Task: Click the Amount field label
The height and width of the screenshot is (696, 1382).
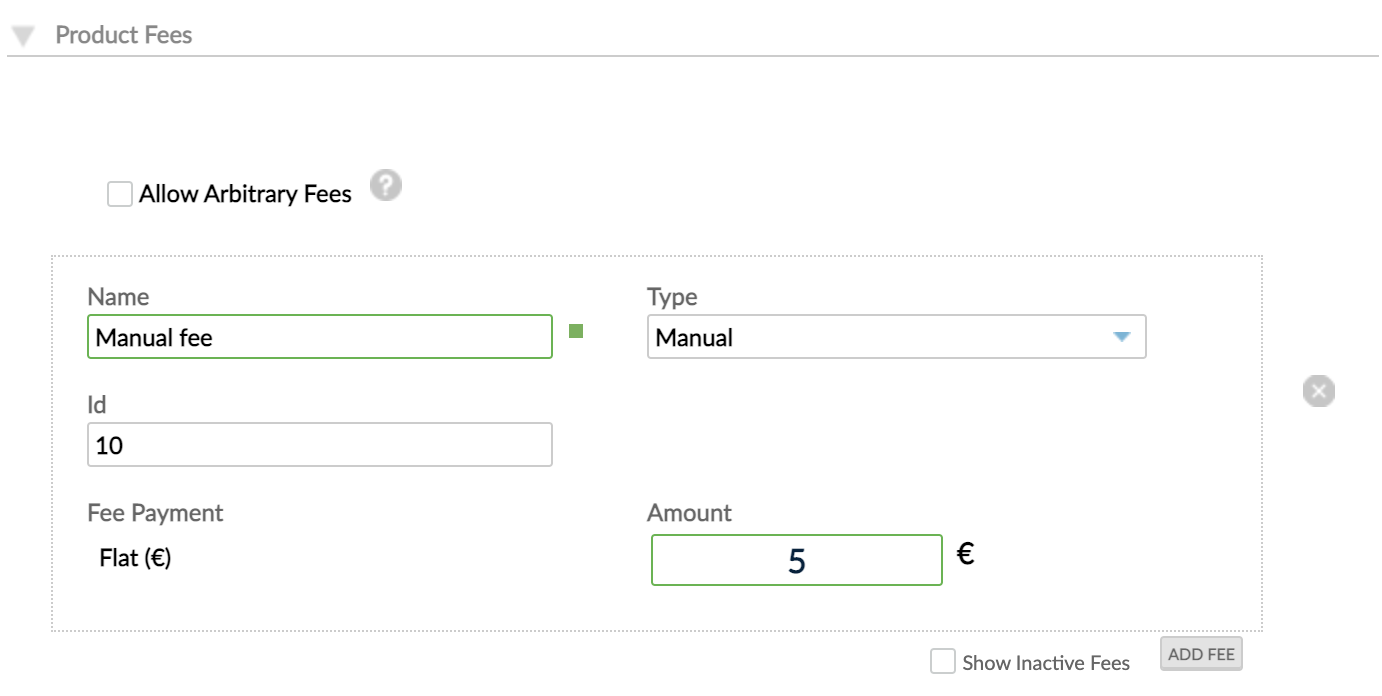Action: pyautogui.click(x=688, y=513)
